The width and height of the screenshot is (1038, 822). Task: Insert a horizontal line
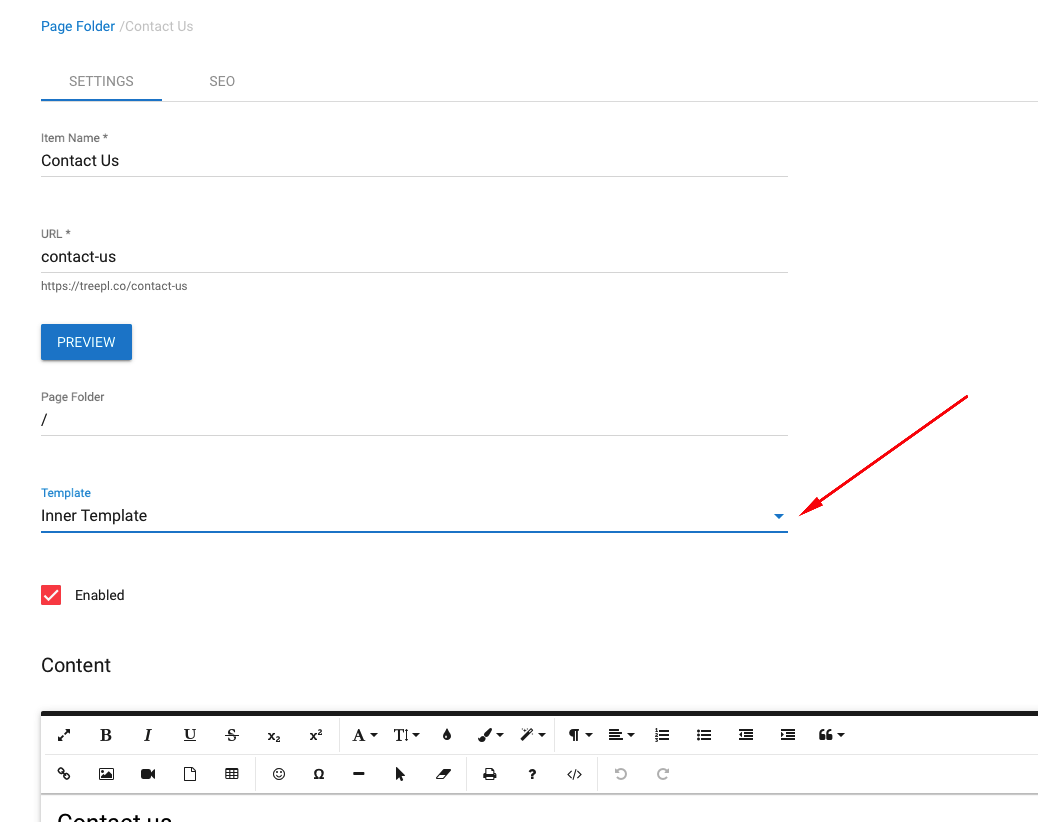click(359, 773)
